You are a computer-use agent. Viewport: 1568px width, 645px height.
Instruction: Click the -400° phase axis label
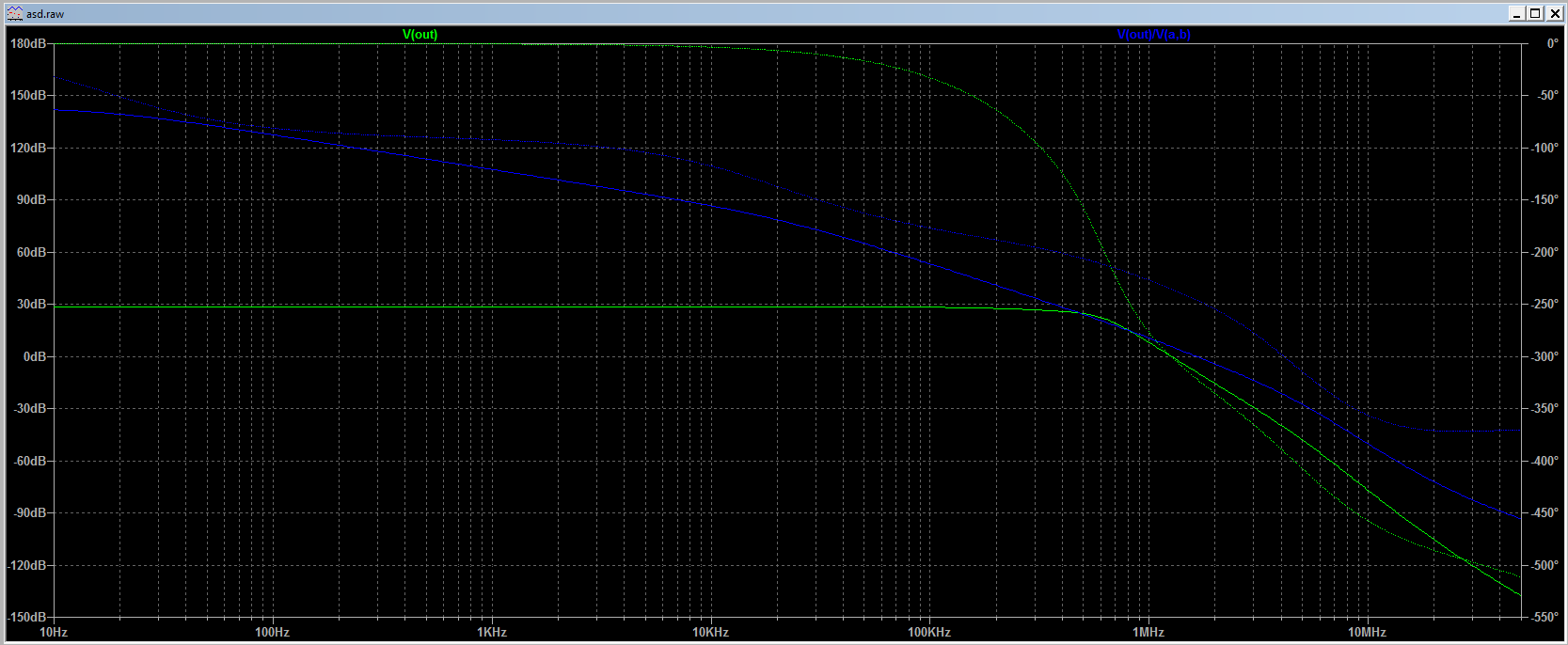tap(1545, 462)
